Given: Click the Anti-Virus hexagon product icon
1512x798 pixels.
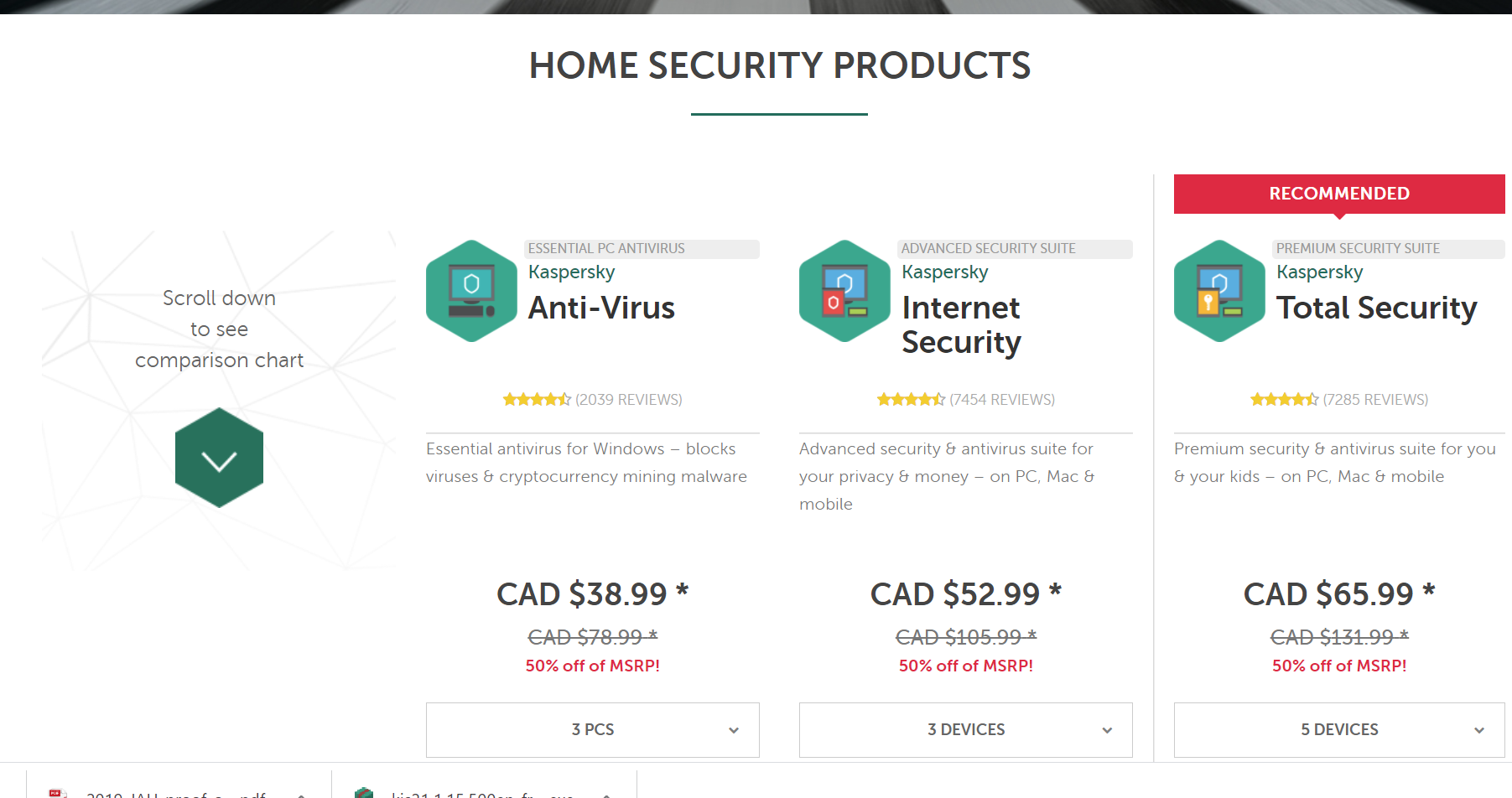Looking at the screenshot, I should pyautogui.click(x=471, y=291).
